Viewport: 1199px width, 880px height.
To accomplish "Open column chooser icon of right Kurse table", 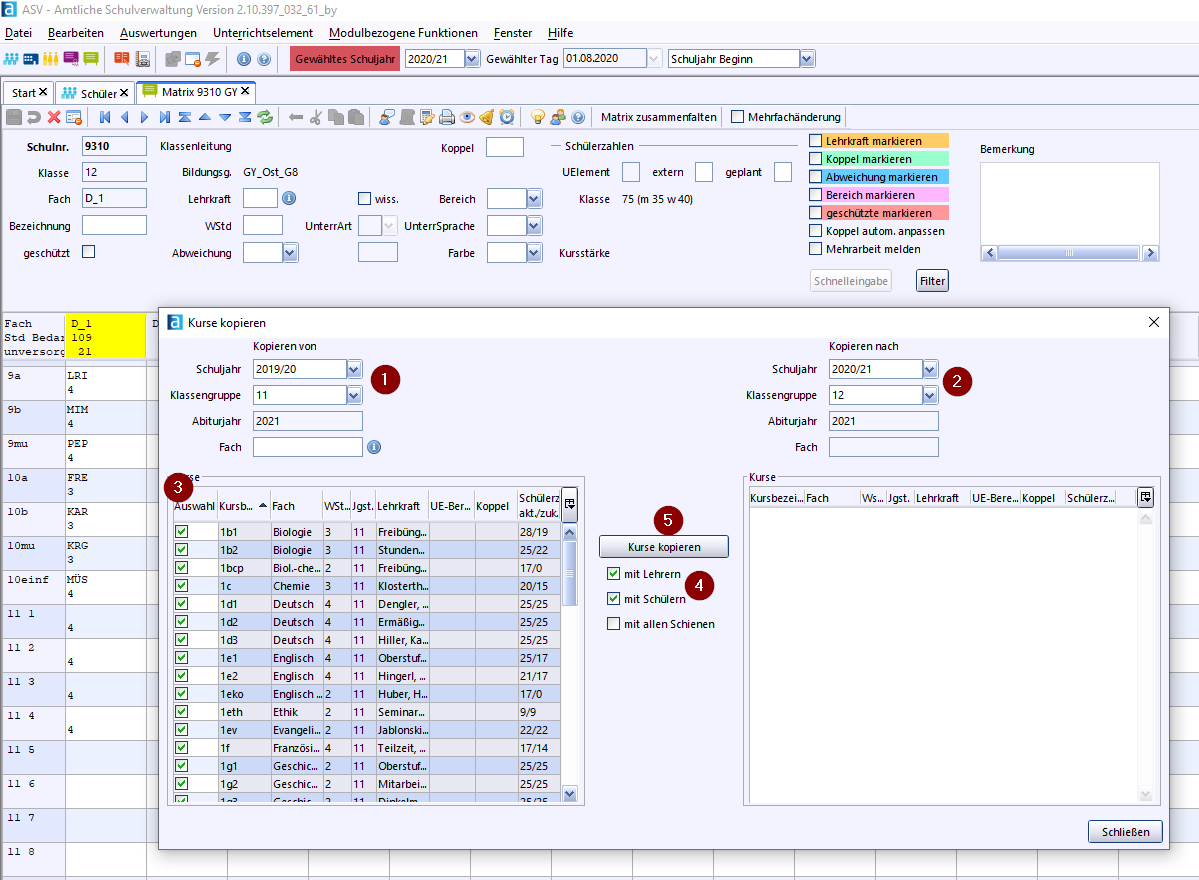I will 1145,497.
